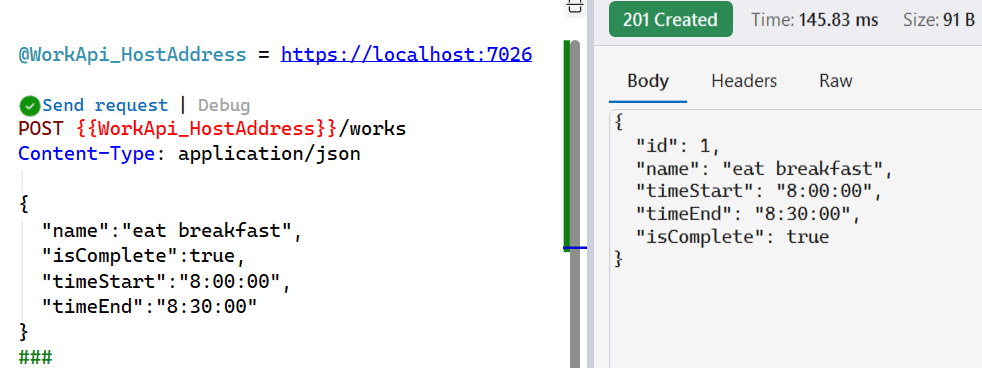Click the response "isComplete": true line
The height and width of the screenshot is (368, 982).
pos(733,237)
